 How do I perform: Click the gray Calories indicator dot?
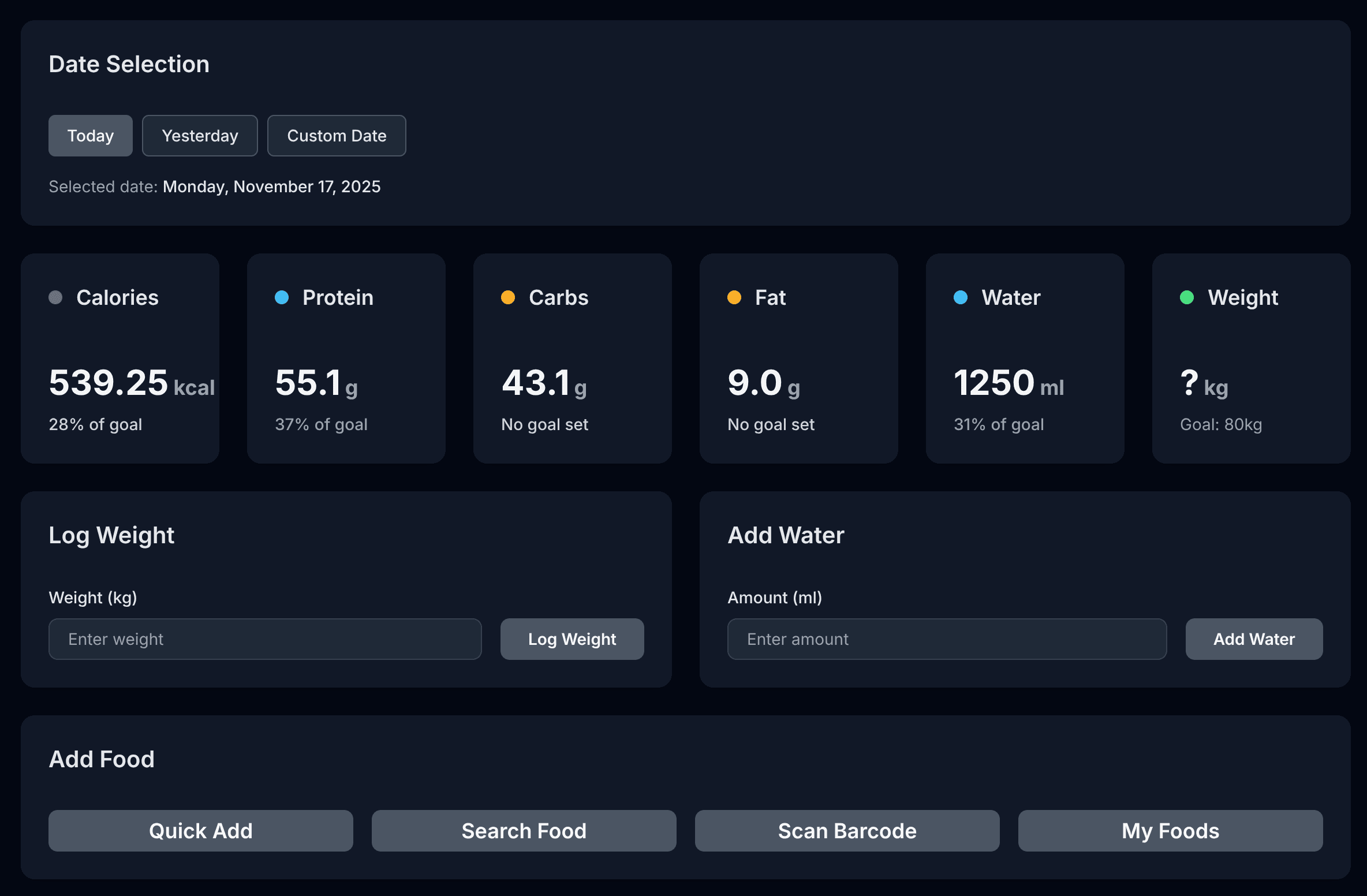55,297
